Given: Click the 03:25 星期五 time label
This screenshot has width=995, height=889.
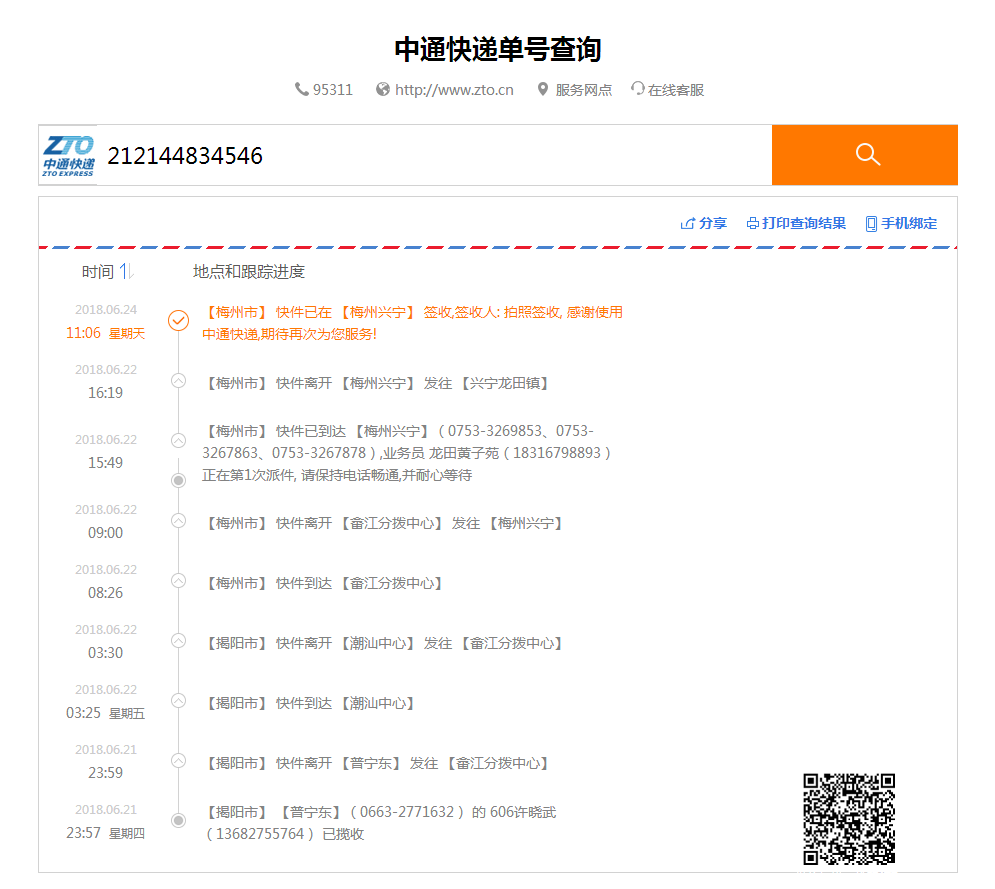Looking at the screenshot, I should click(105, 713).
